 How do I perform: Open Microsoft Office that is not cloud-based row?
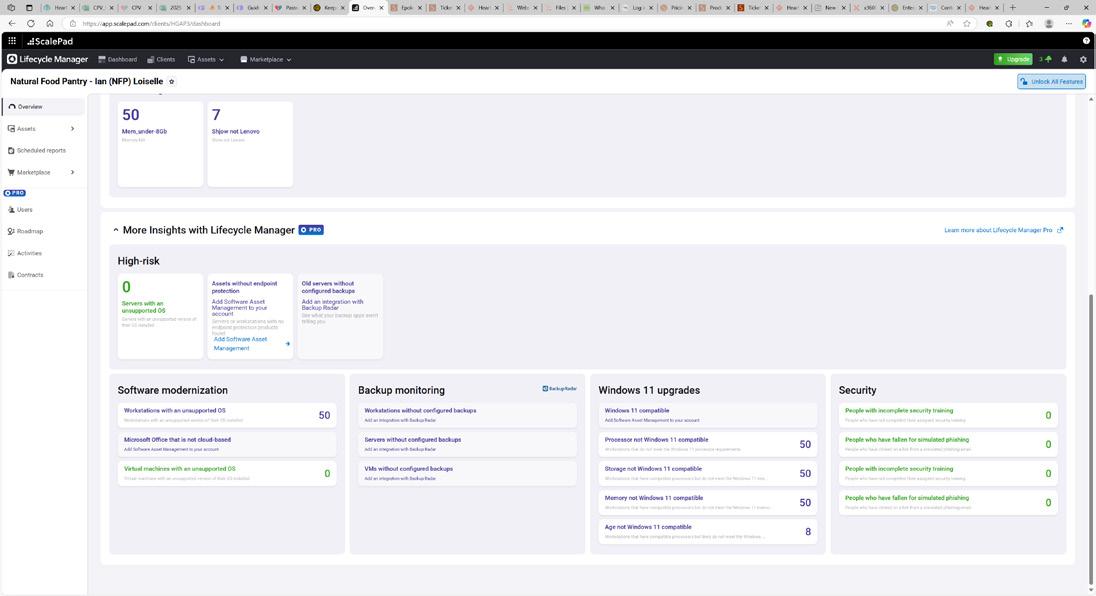(x=226, y=444)
